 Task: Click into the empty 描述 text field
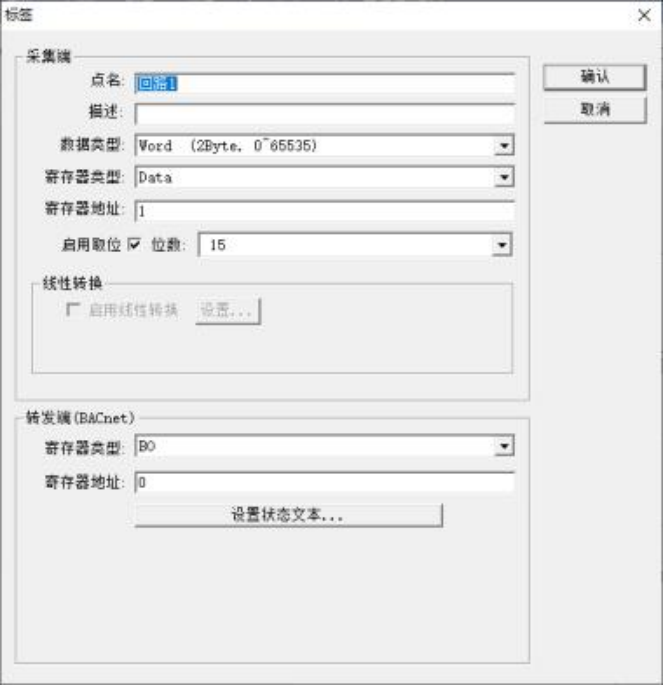[324, 114]
